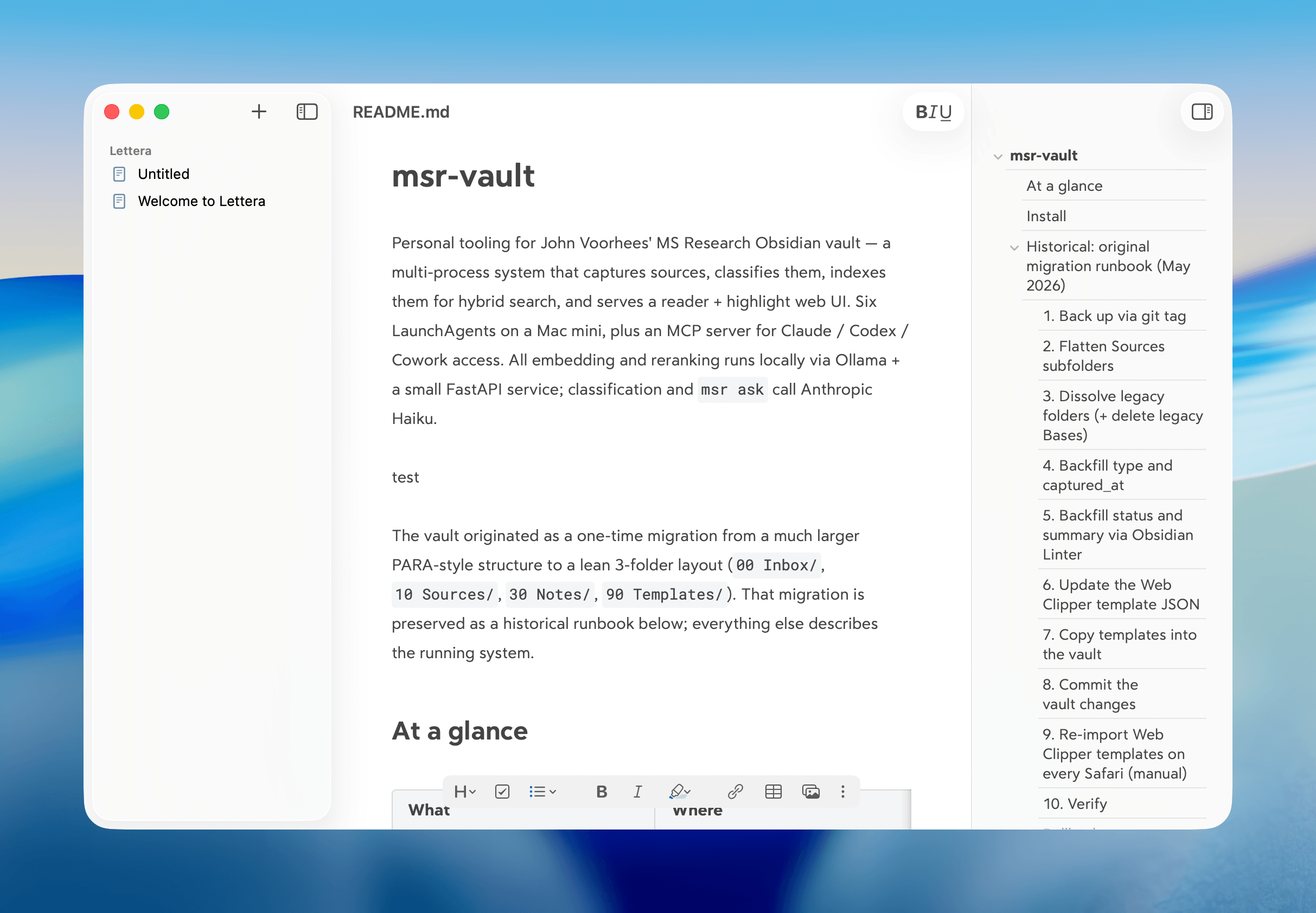
Task: Apply italic from floating toolbar
Action: tap(638, 792)
